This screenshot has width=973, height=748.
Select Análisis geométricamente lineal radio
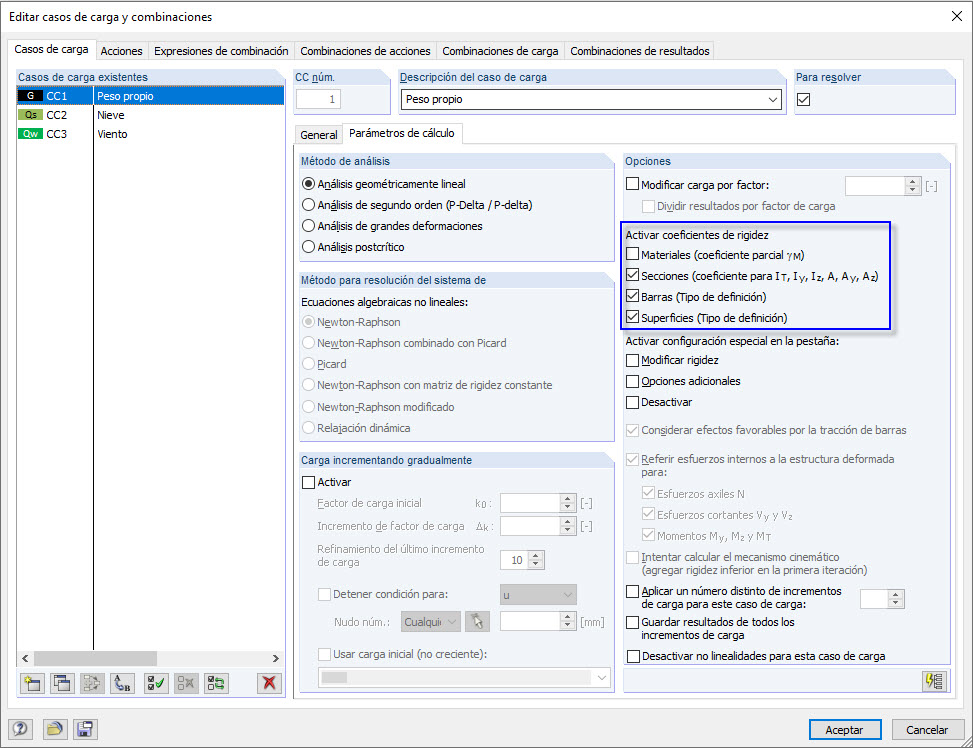[x=308, y=184]
